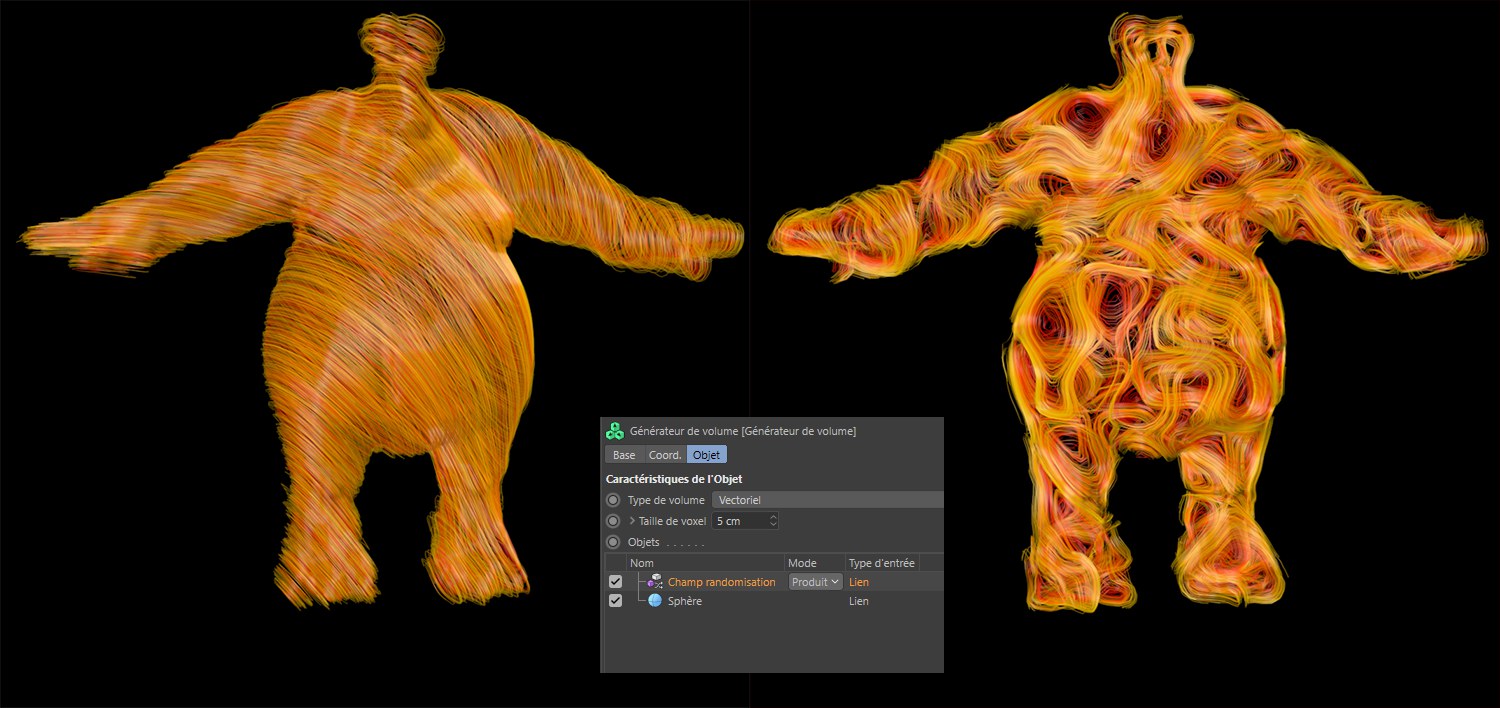Click the Taille de voxel stepper arrows

click(x=772, y=521)
